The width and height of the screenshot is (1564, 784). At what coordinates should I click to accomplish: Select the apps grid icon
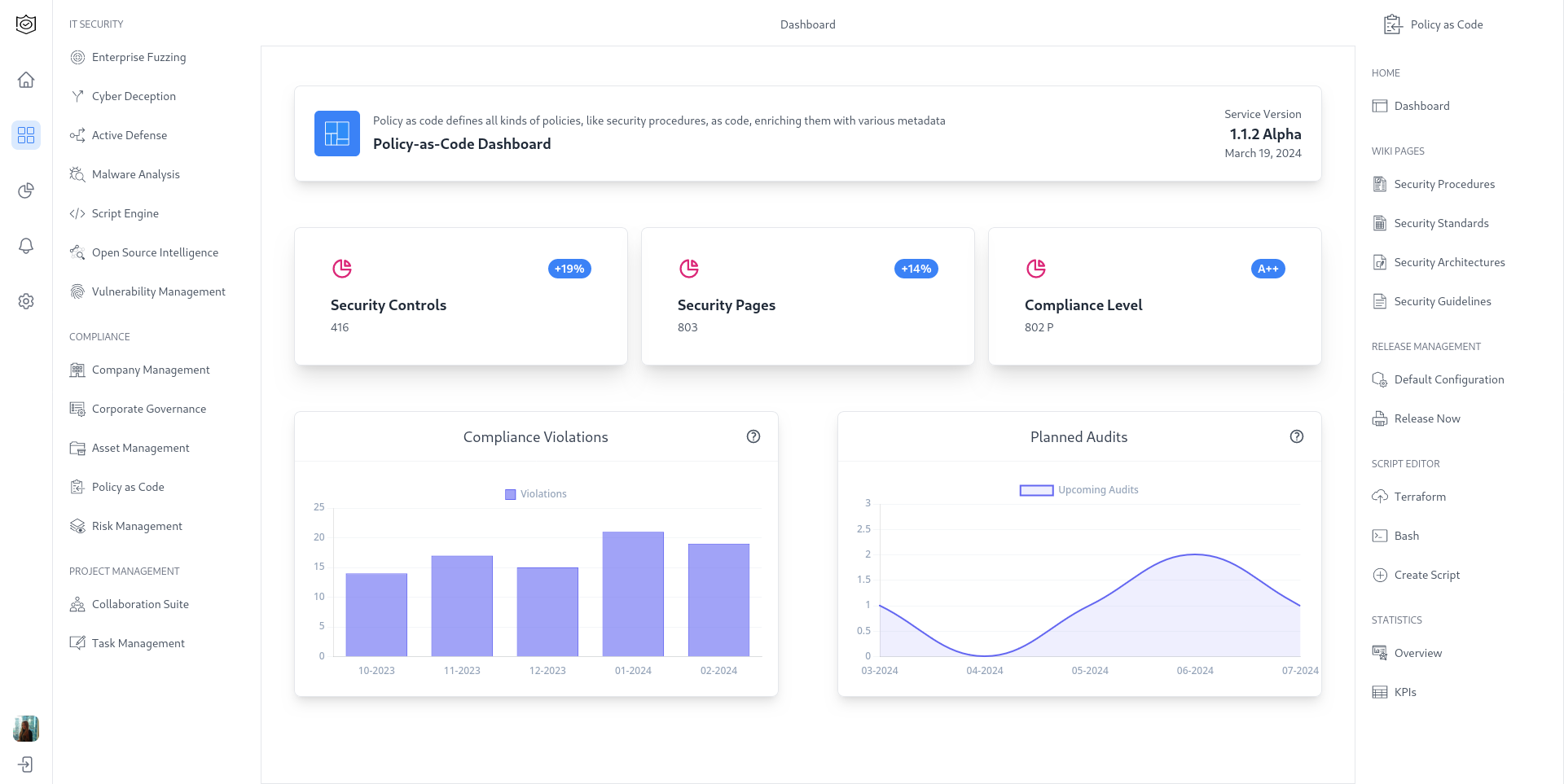[x=26, y=135]
